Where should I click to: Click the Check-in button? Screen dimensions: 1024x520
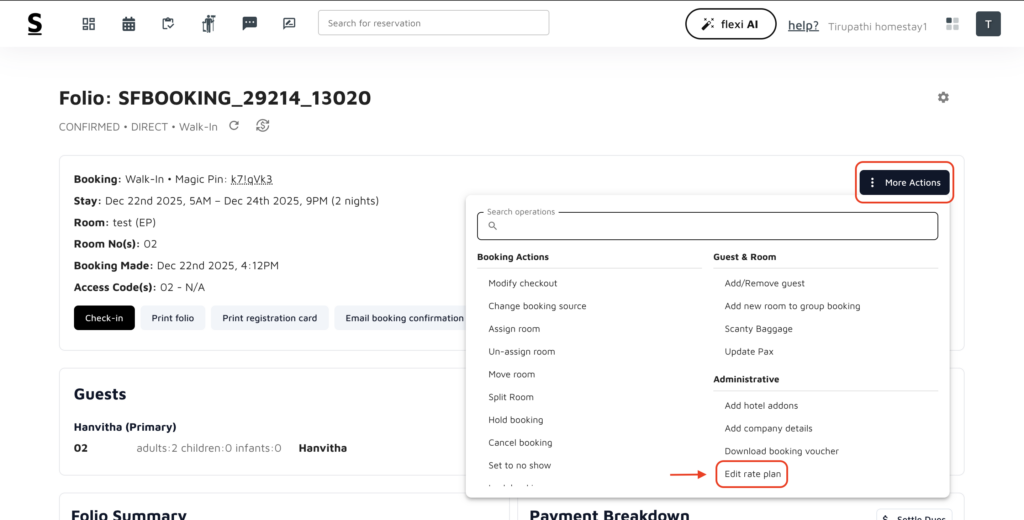pos(103,318)
